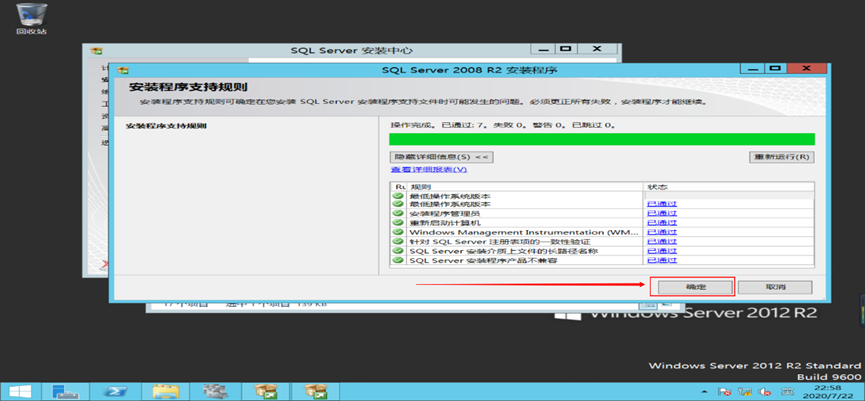Launch Windows PowerShell from the taskbar

click(116, 391)
